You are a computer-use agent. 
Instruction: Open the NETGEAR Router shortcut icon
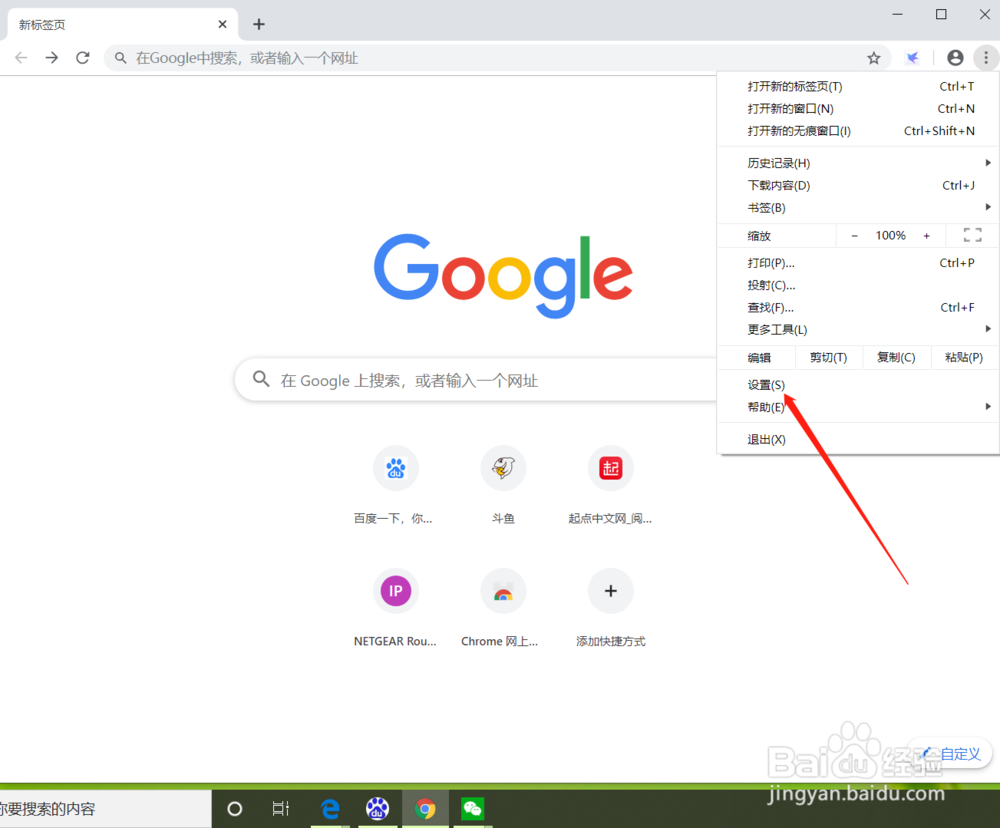(395, 590)
